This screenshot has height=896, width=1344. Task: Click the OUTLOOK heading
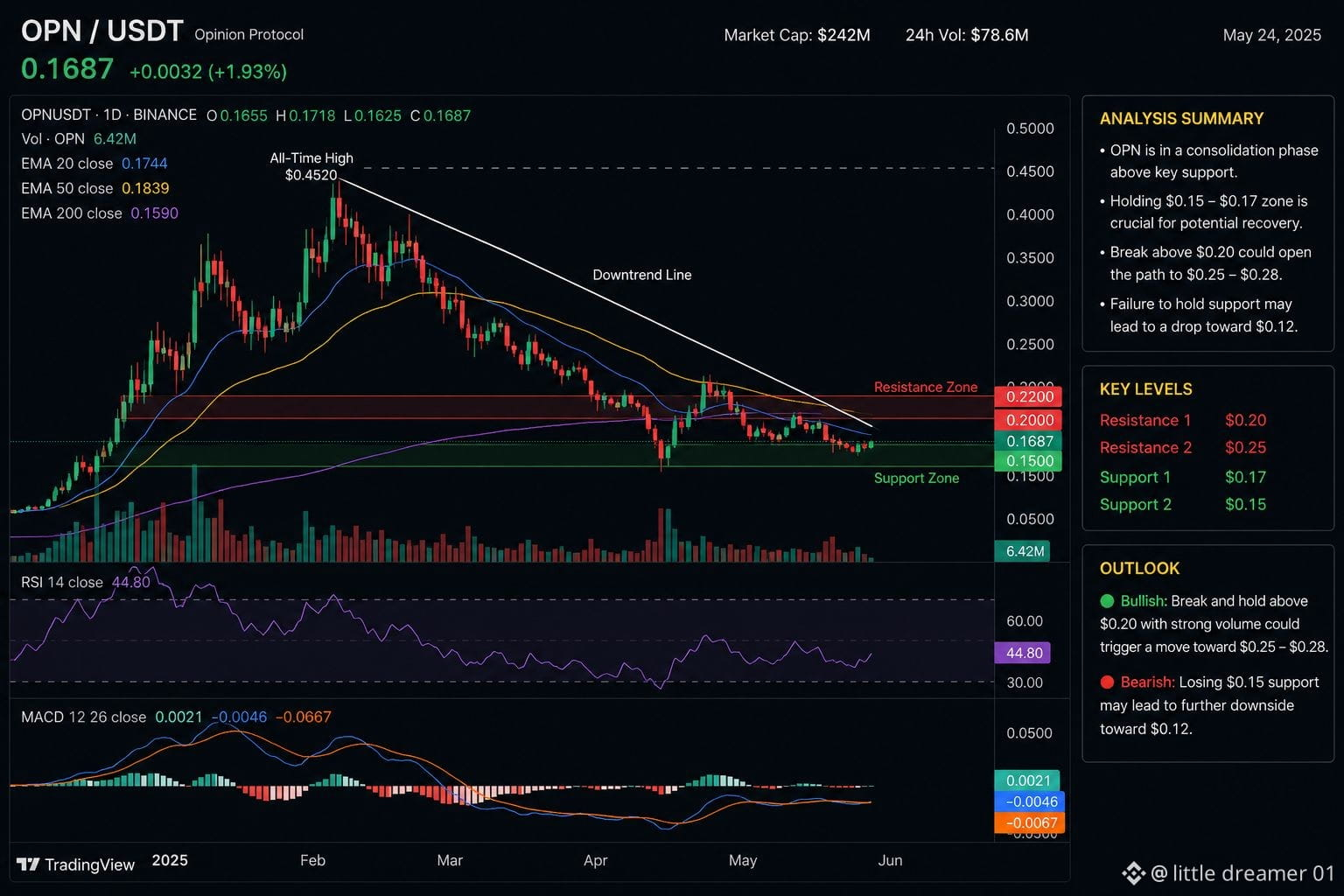pos(1140,569)
